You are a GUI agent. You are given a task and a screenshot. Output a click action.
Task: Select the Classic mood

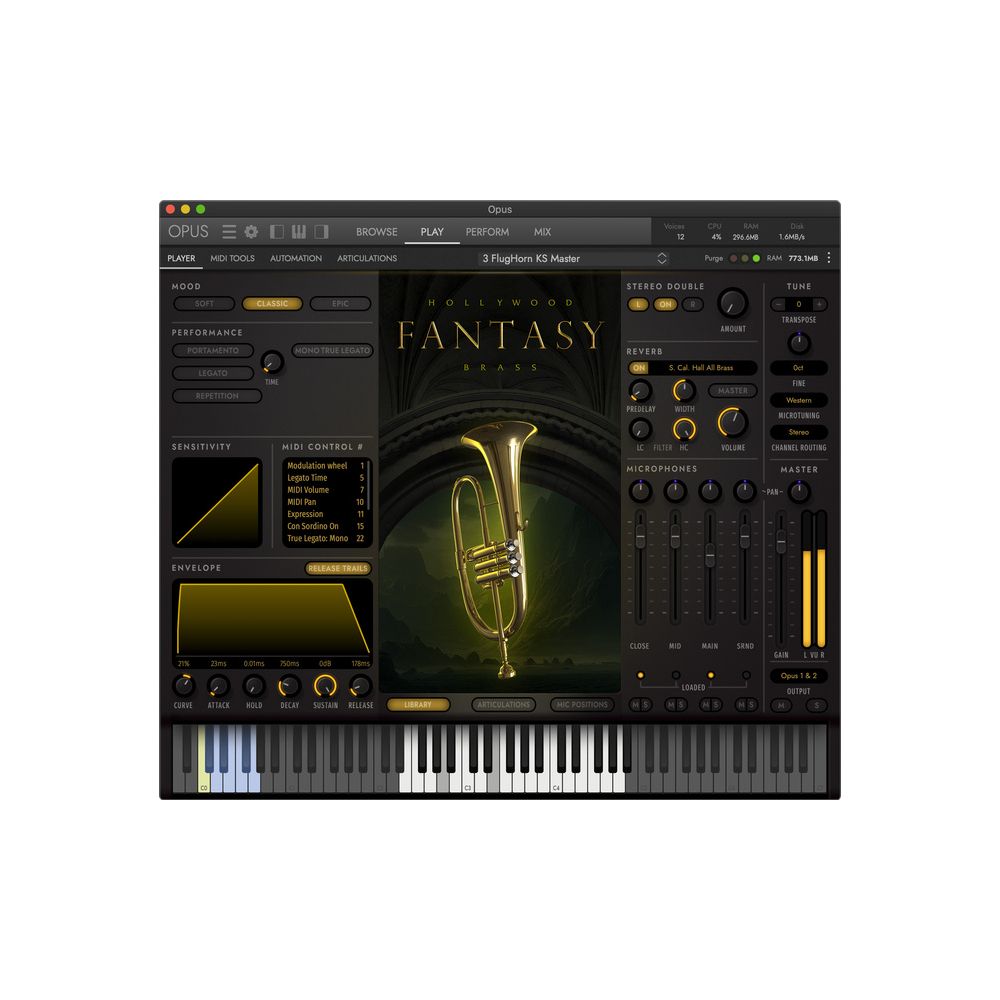click(x=272, y=304)
